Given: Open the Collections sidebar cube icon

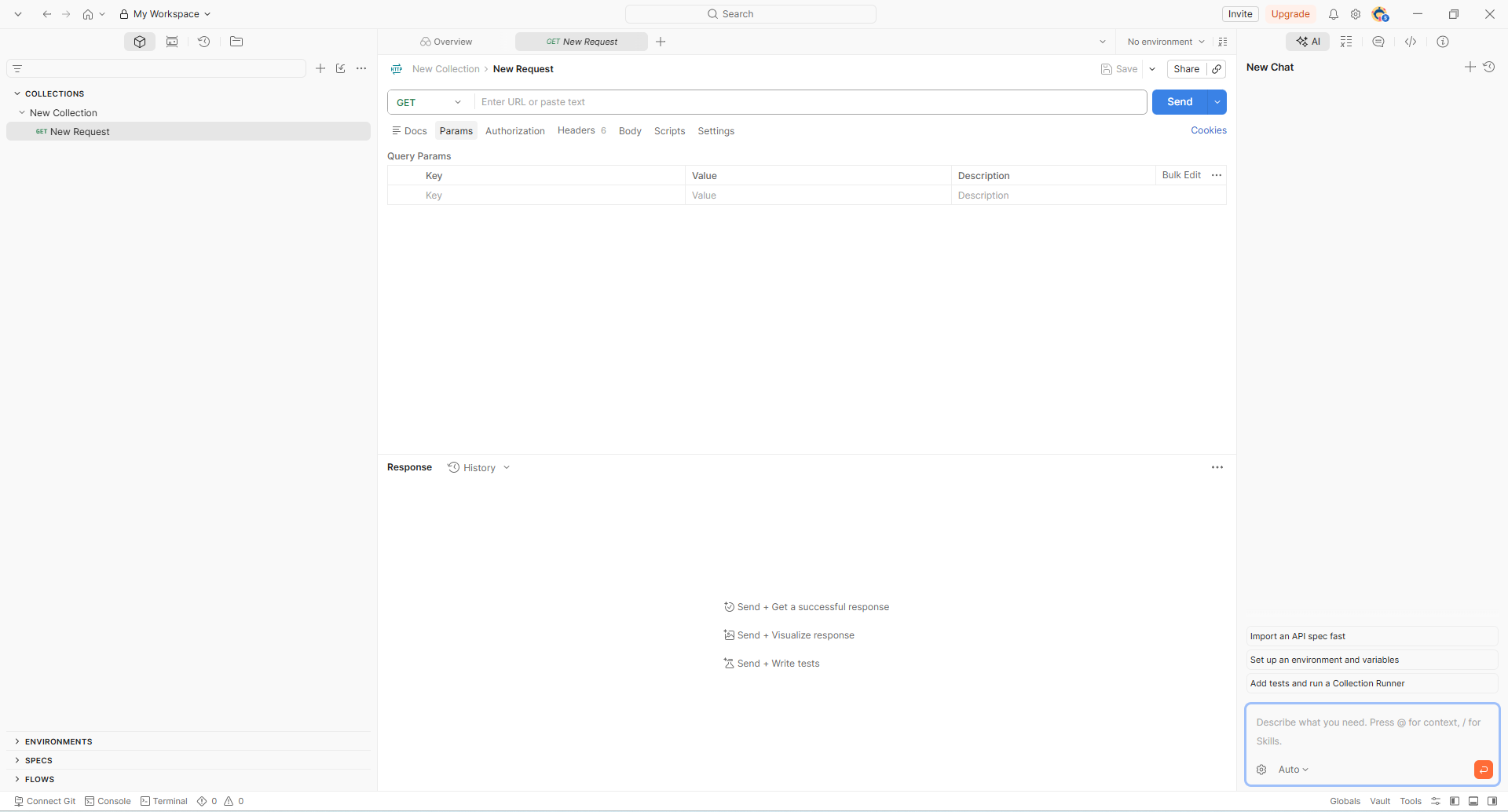Looking at the screenshot, I should pyautogui.click(x=140, y=42).
